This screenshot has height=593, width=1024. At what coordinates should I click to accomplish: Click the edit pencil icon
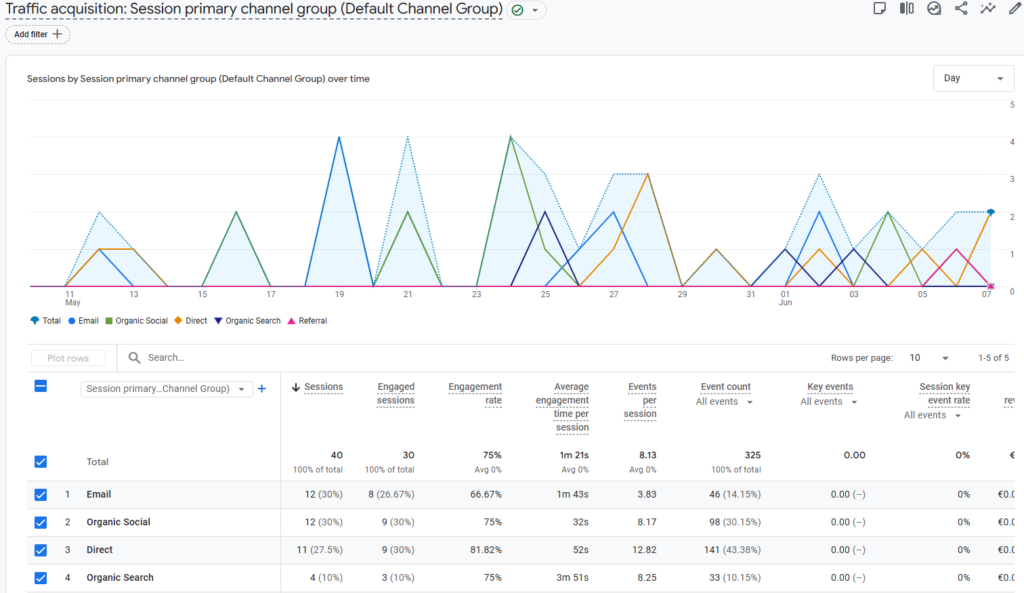(1014, 8)
